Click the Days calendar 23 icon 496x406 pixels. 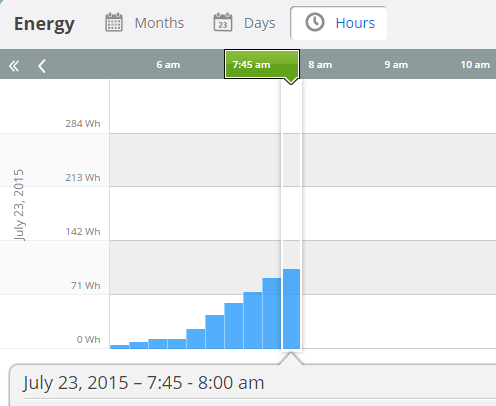click(x=223, y=22)
